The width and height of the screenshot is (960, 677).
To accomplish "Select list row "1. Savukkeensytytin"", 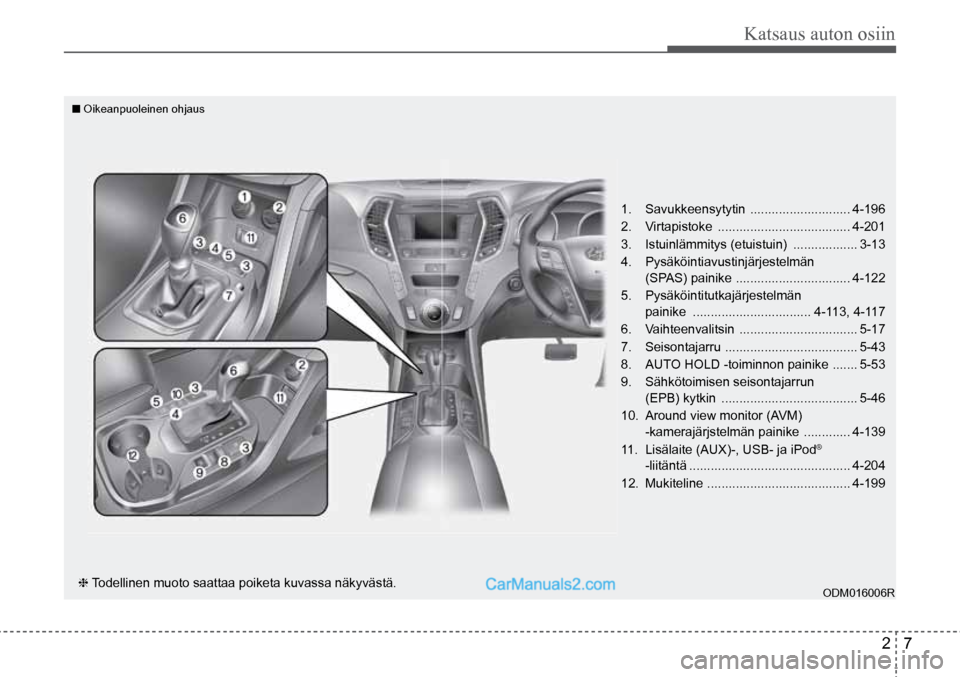I will point(752,209).
